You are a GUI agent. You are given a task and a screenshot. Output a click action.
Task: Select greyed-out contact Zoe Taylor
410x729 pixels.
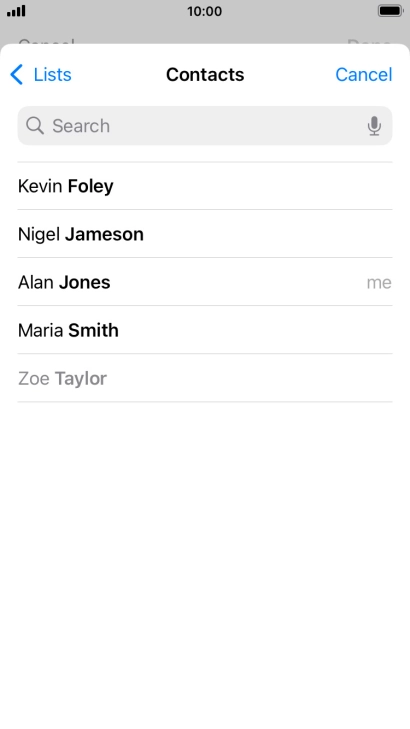pyautogui.click(x=205, y=378)
